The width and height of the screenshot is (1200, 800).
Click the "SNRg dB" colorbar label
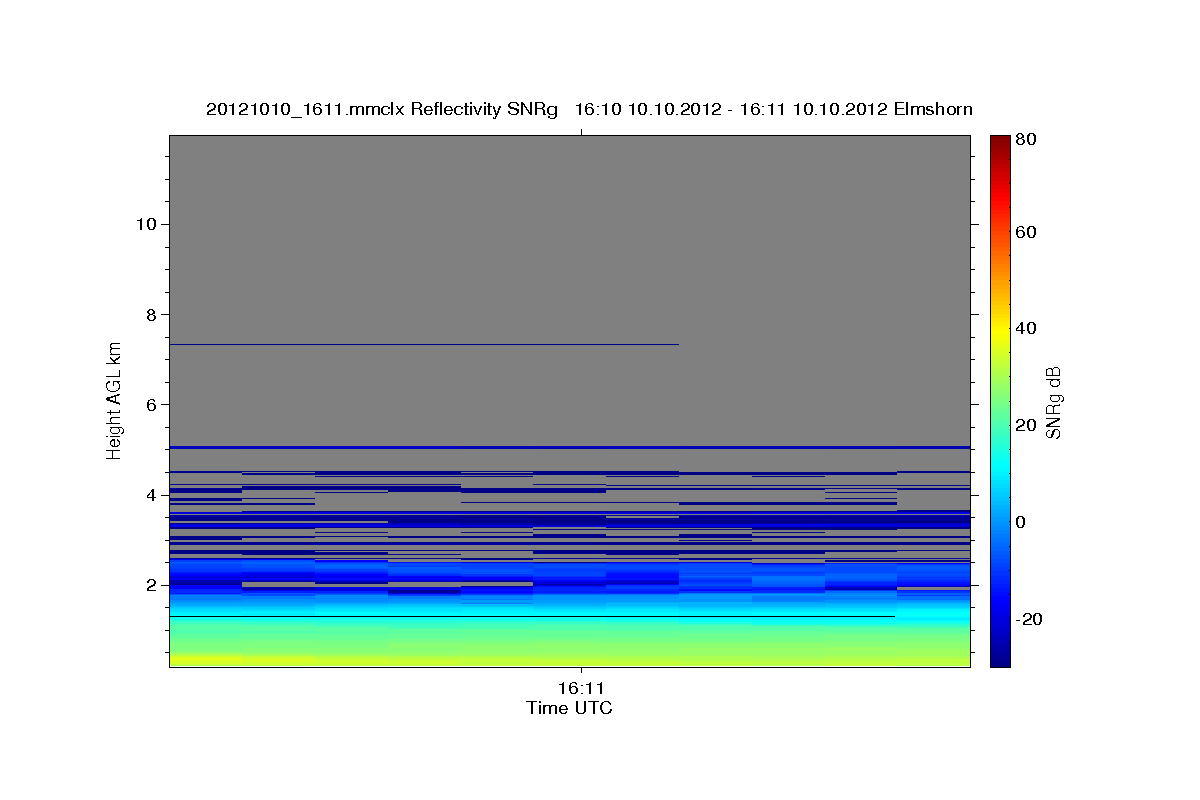[x=1053, y=401]
